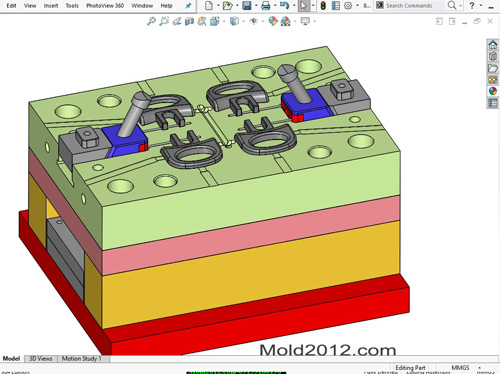Click the Rebuild traffic light icon
Screen dimensions: 500x374
click(x=323, y=6)
